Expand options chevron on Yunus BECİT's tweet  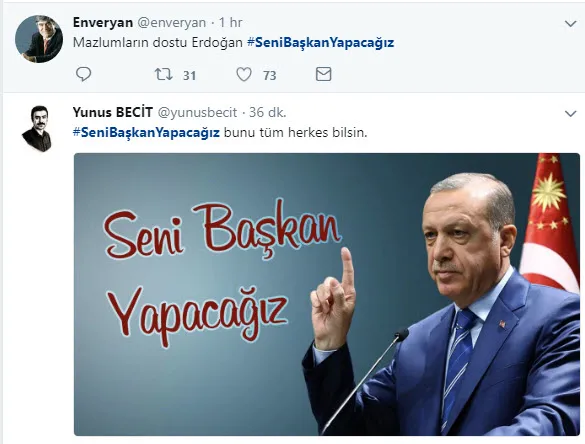571,113
